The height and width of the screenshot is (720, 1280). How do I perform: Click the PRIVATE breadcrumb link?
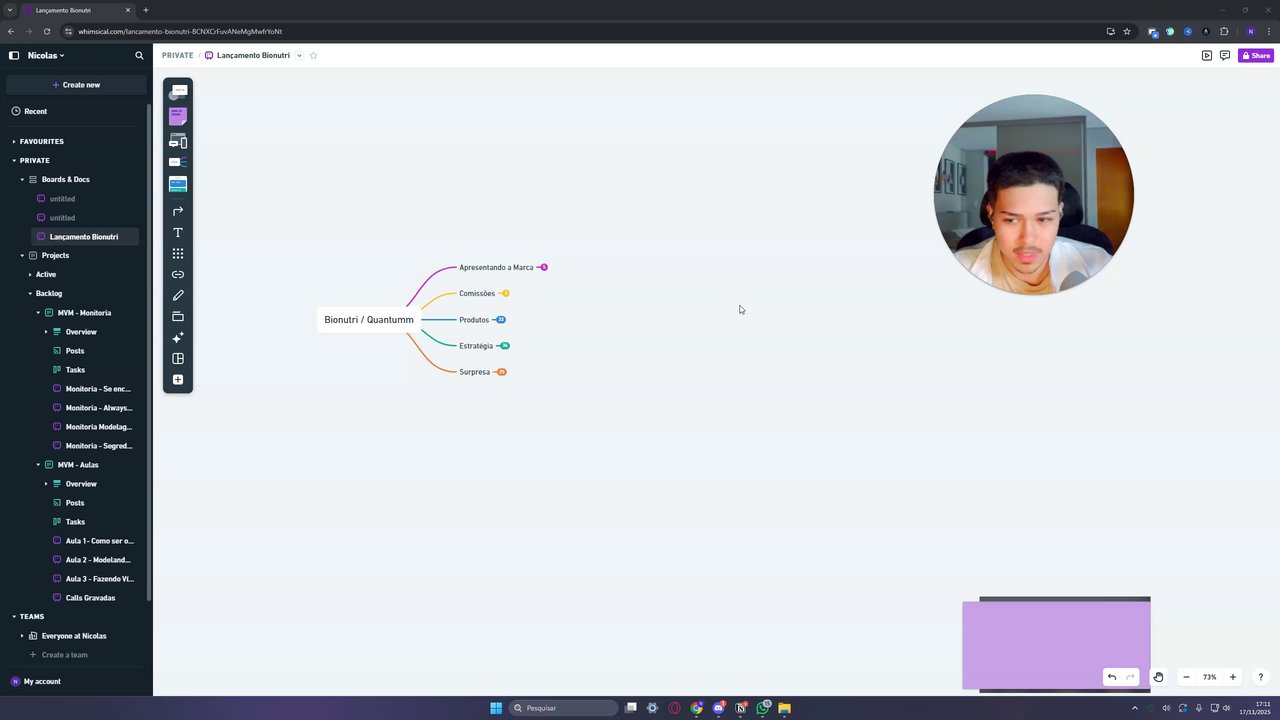[x=177, y=56]
